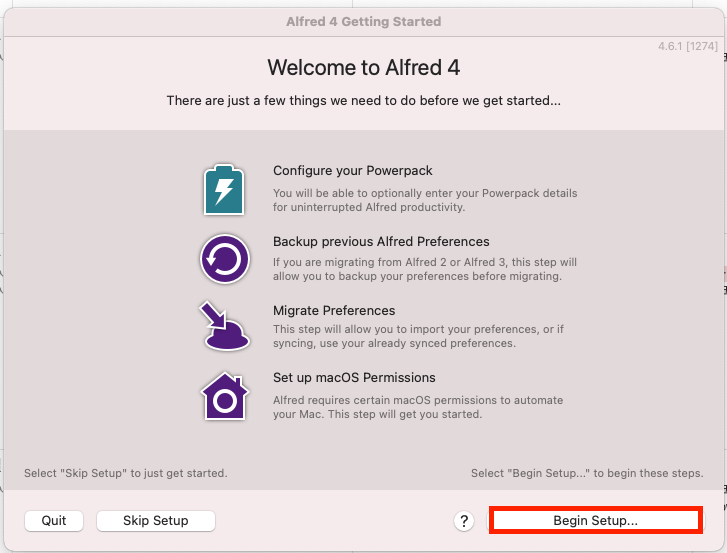
Task: Click the "Backup previous Alfred Preferences" heading
Action: (x=381, y=242)
